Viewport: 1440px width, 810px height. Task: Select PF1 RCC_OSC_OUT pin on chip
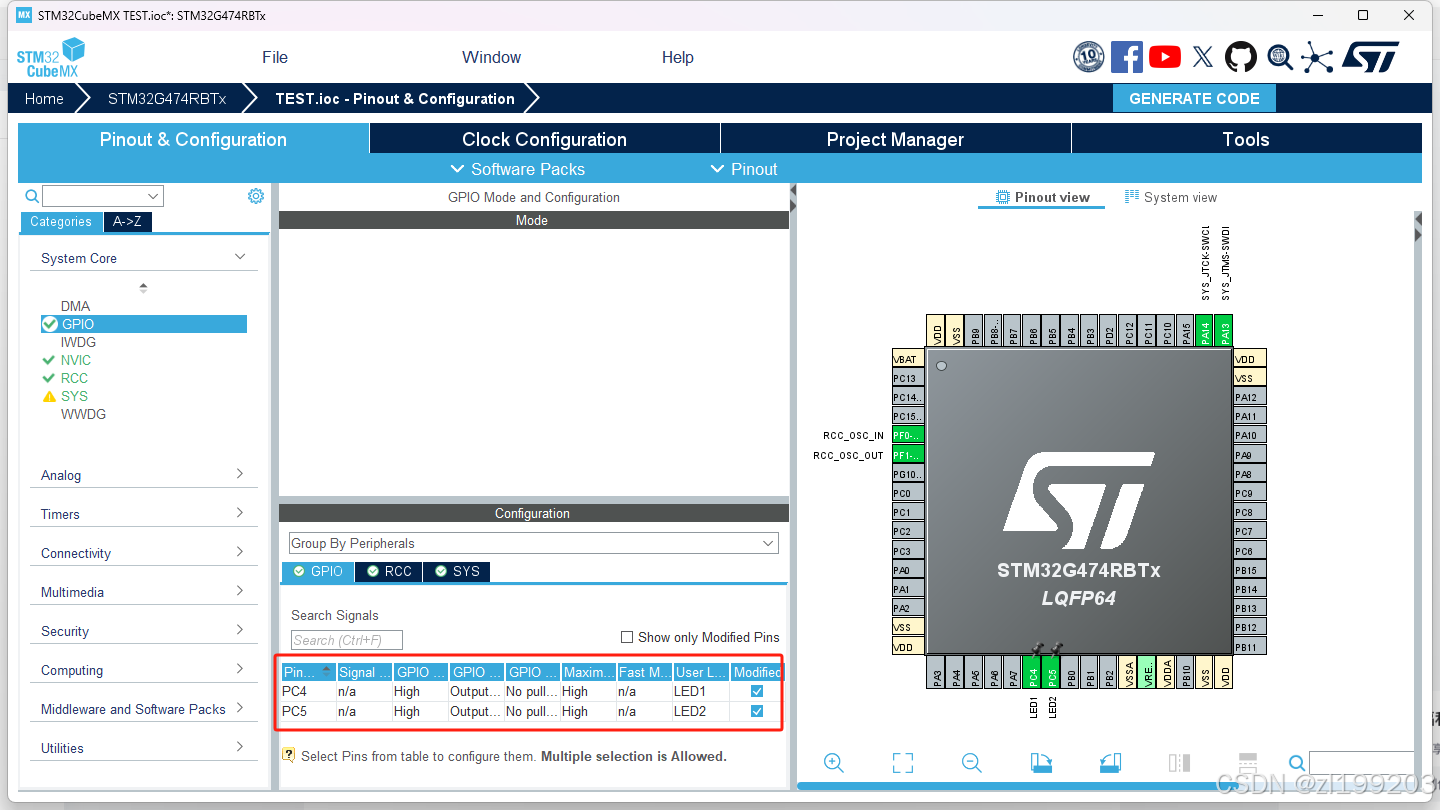pyautogui.click(x=908, y=455)
